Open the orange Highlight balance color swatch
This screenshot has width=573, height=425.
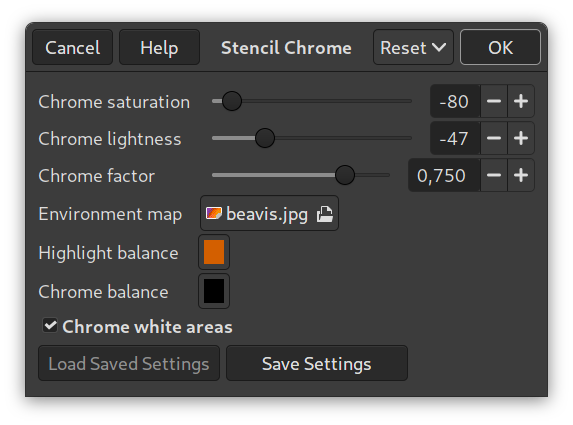[x=214, y=252]
